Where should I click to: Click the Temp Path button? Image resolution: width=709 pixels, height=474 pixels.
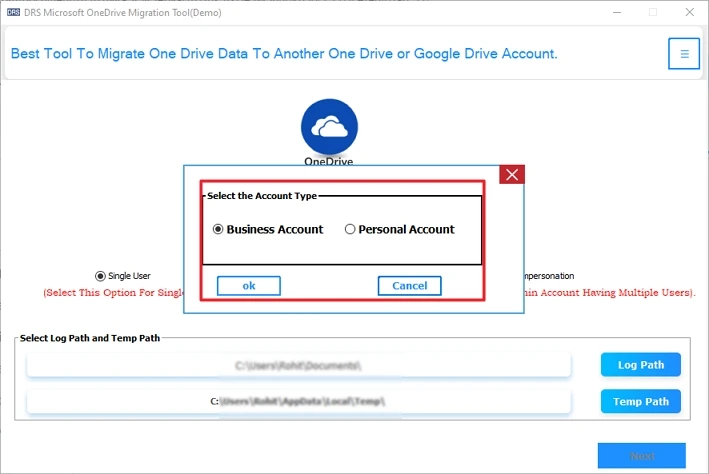641,401
